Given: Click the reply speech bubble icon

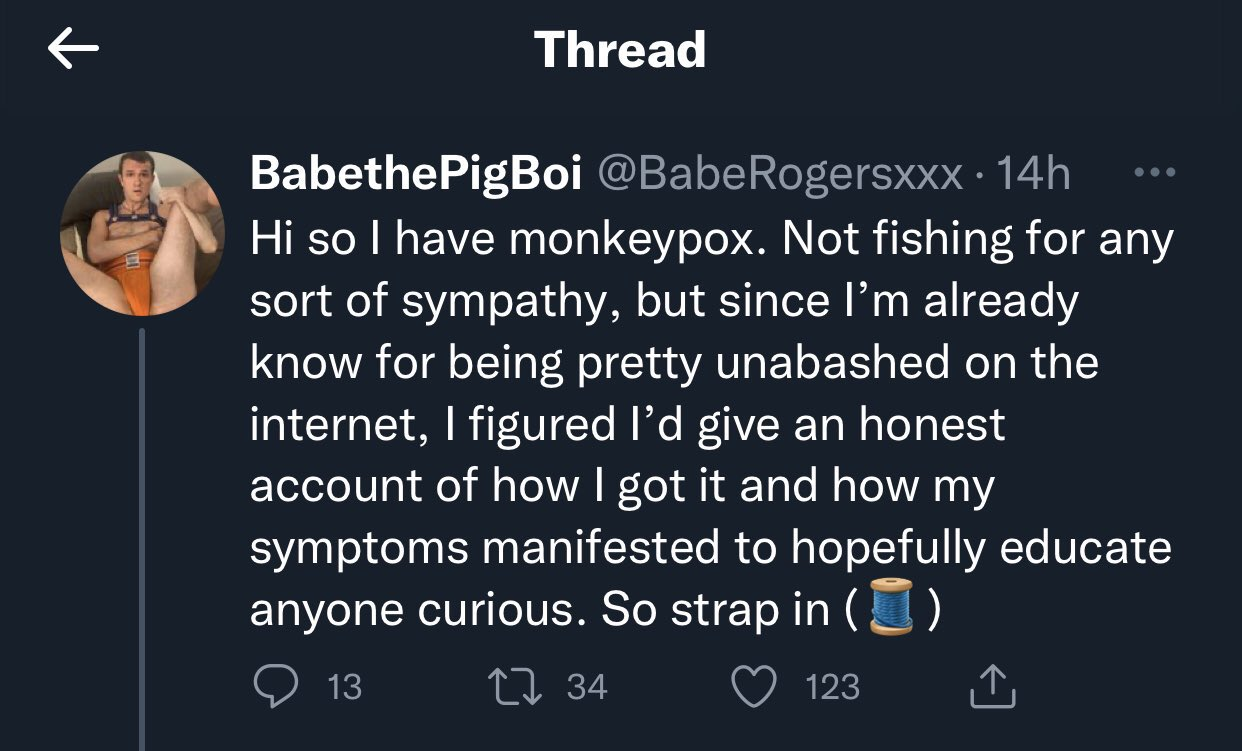Looking at the screenshot, I should coord(273,686).
